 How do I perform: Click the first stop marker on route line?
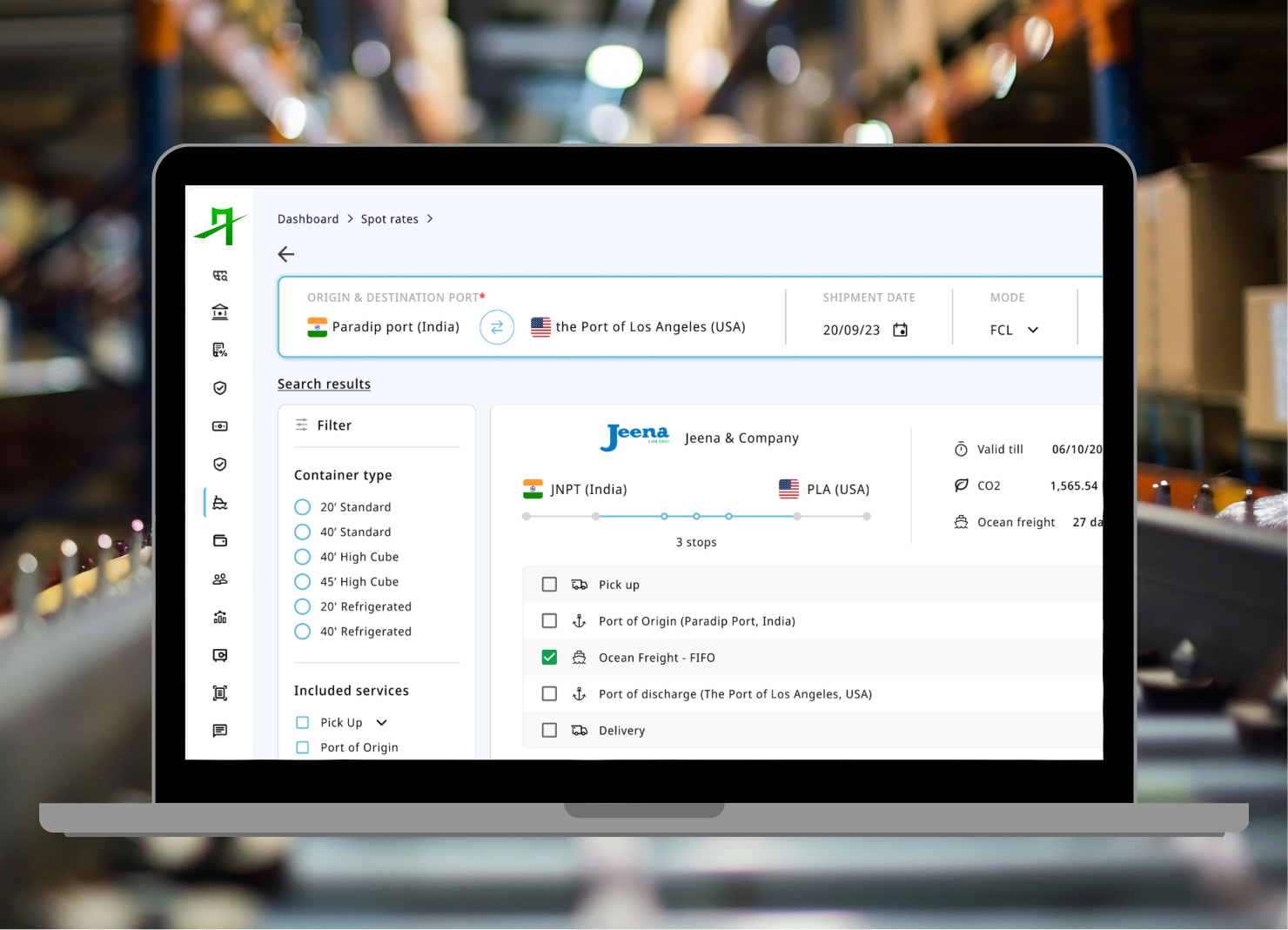[664, 517]
